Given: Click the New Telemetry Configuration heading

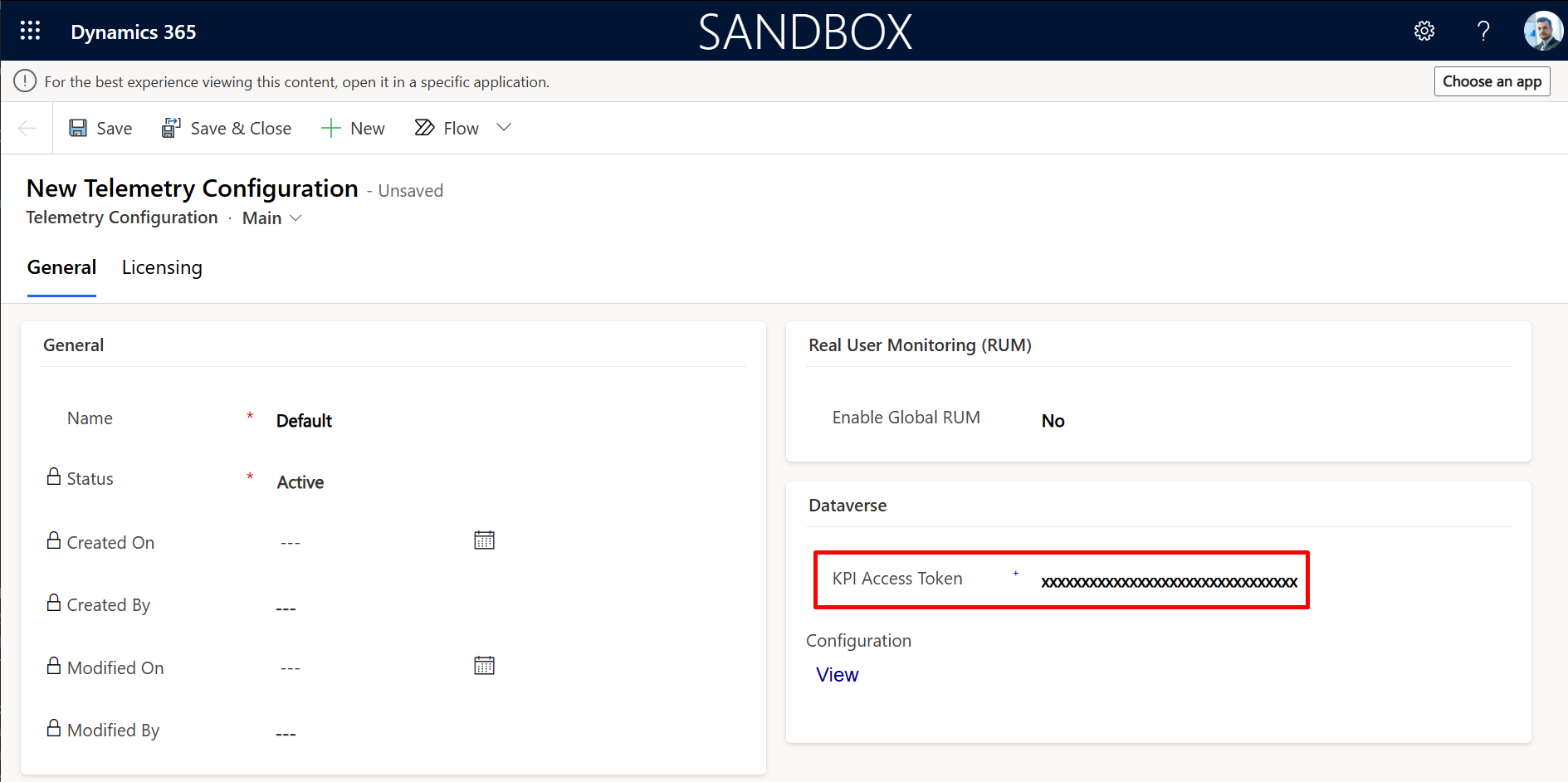Looking at the screenshot, I should click(193, 188).
